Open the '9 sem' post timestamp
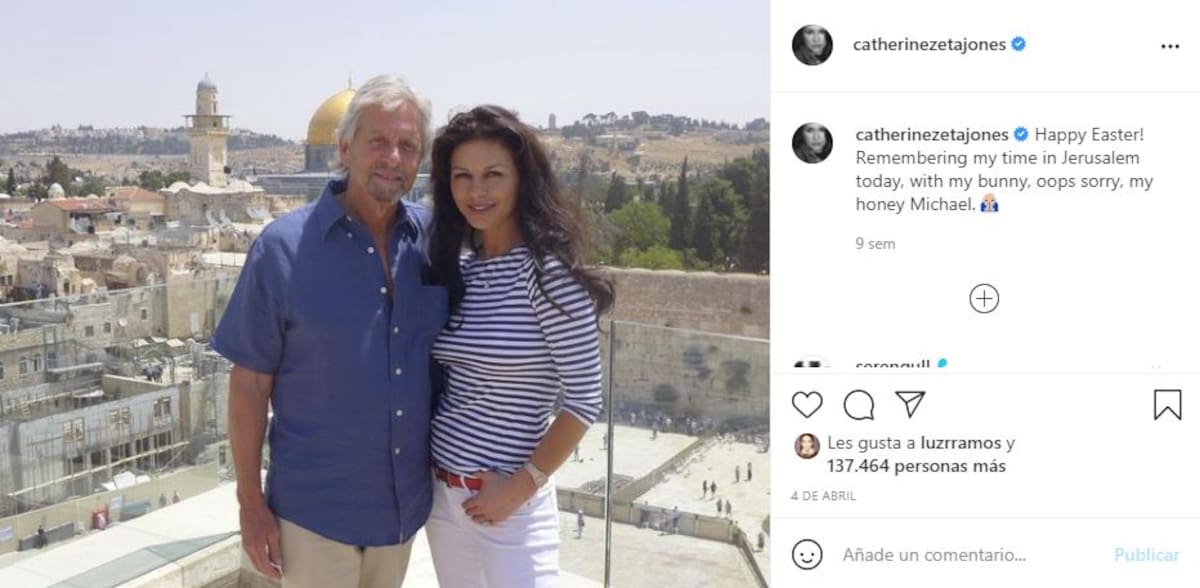1200x588 pixels. pos(876,243)
